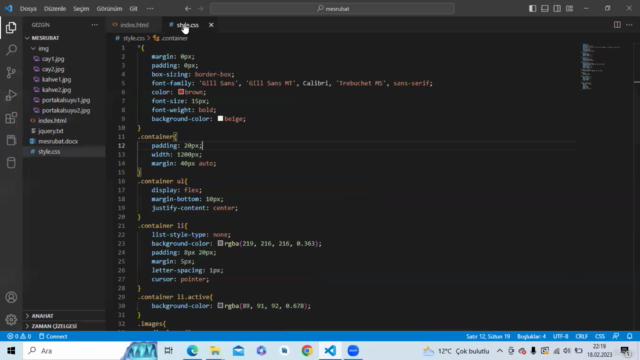This screenshot has height=360, width=640.
Task: Open the Run and Debug view
Action: (11, 95)
